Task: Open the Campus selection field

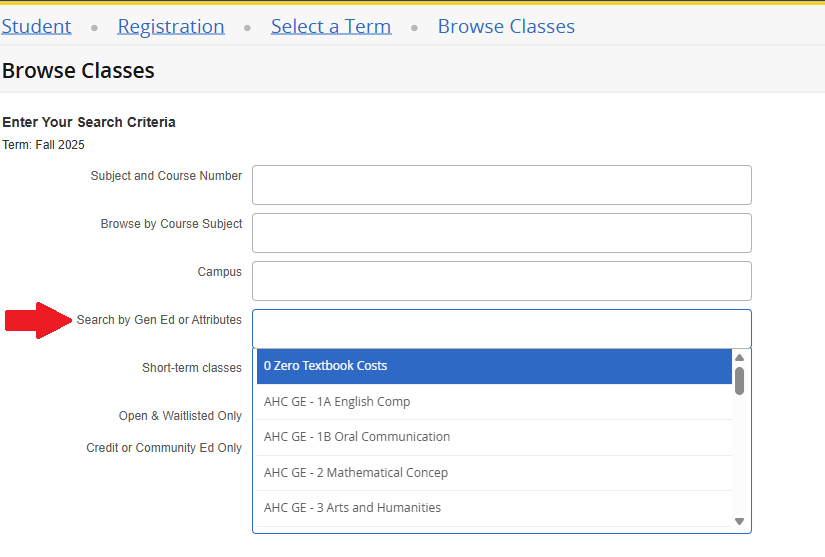Action: point(501,281)
